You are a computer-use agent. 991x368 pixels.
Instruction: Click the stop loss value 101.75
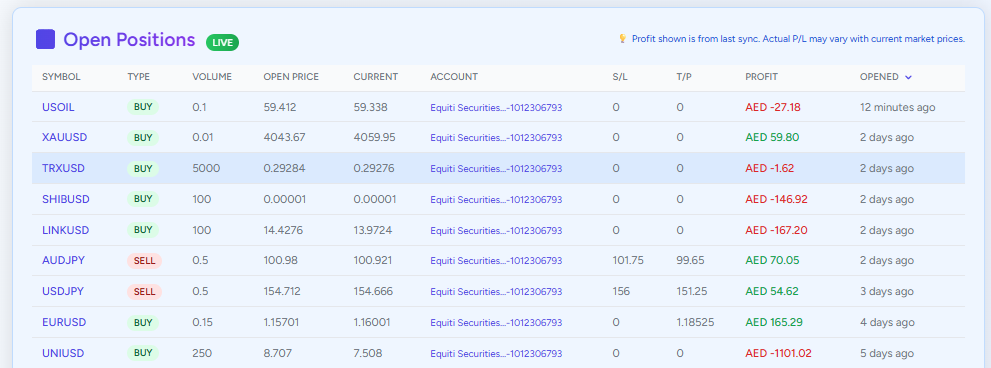(x=628, y=261)
